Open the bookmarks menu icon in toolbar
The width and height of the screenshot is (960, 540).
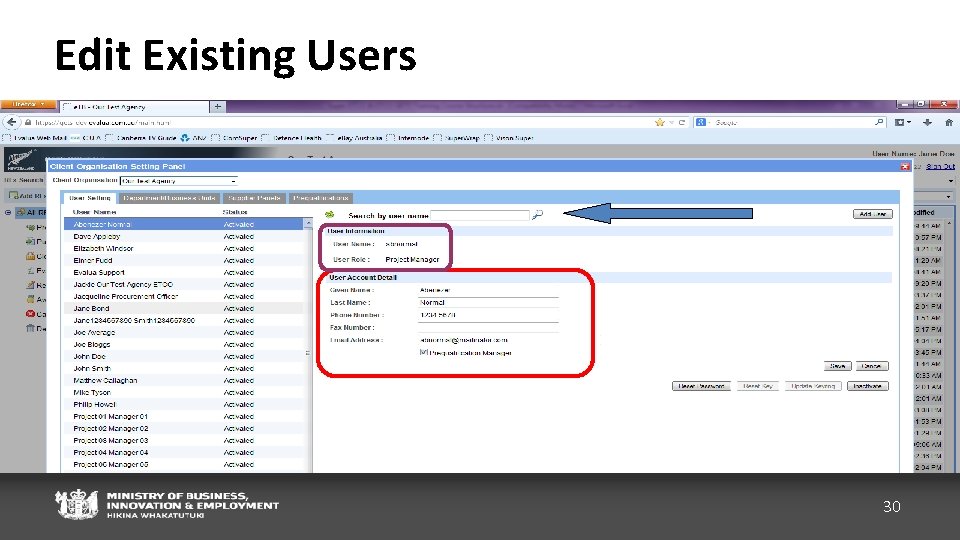pos(902,122)
